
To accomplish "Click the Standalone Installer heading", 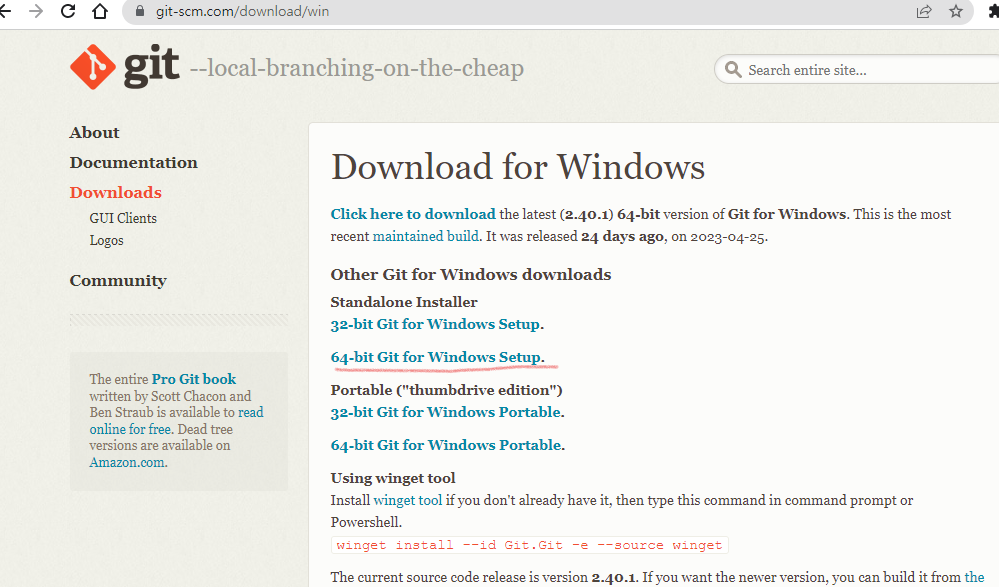I will point(404,302).
